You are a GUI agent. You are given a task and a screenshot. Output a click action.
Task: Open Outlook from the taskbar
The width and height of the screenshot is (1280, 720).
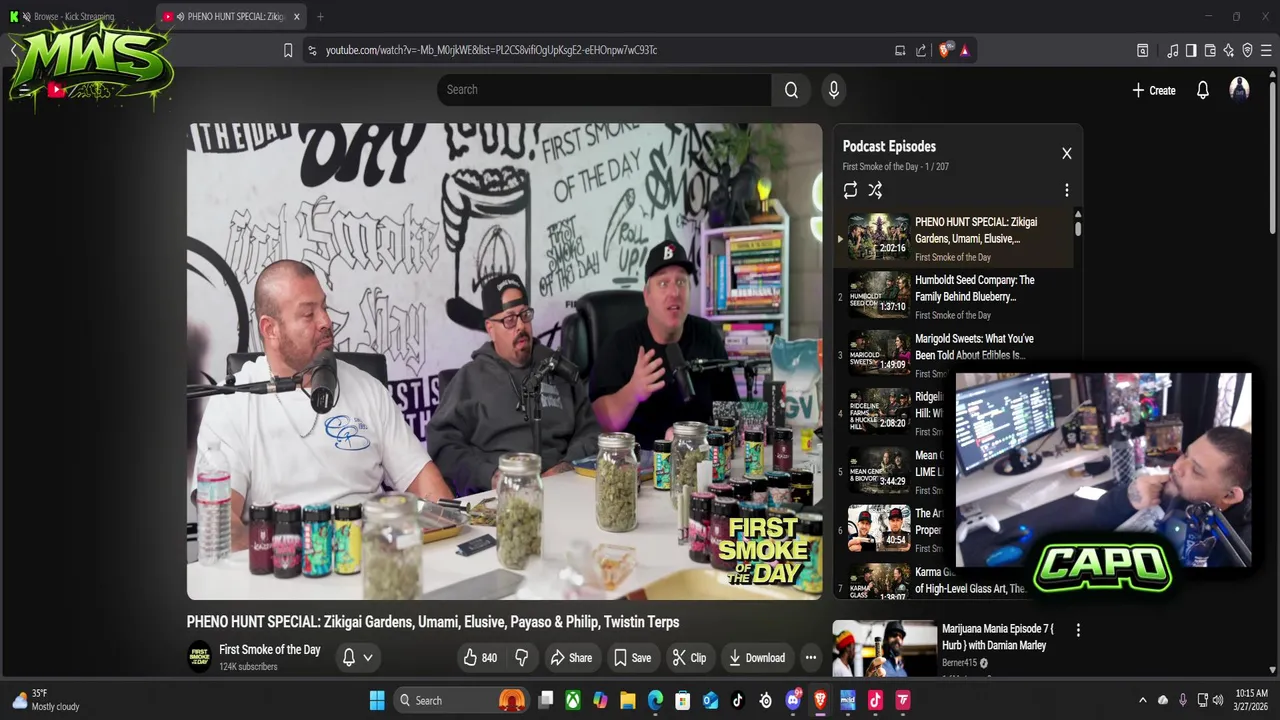pyautogui.click(x=710, y=700)
